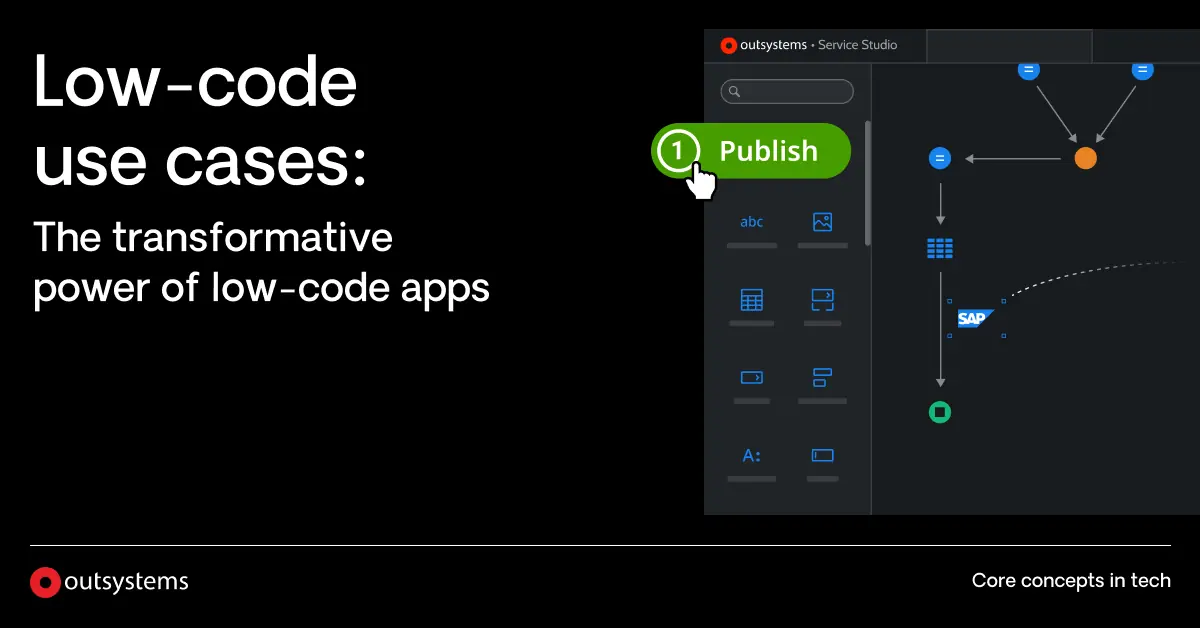
Task: Click the dropdown widget with arrow
Action: pos(751,377)
